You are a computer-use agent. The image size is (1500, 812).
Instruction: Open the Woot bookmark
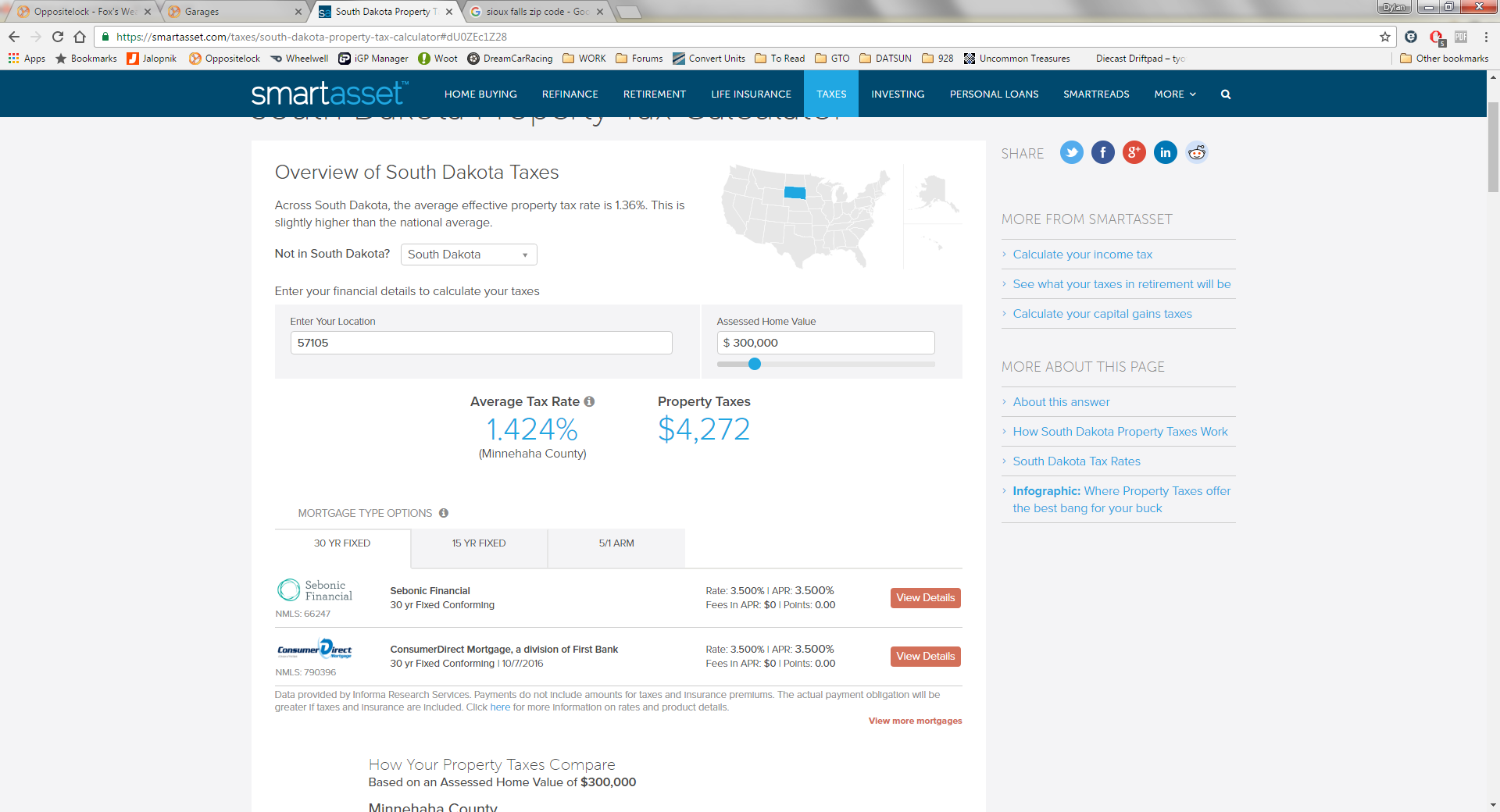pos(437,59)
